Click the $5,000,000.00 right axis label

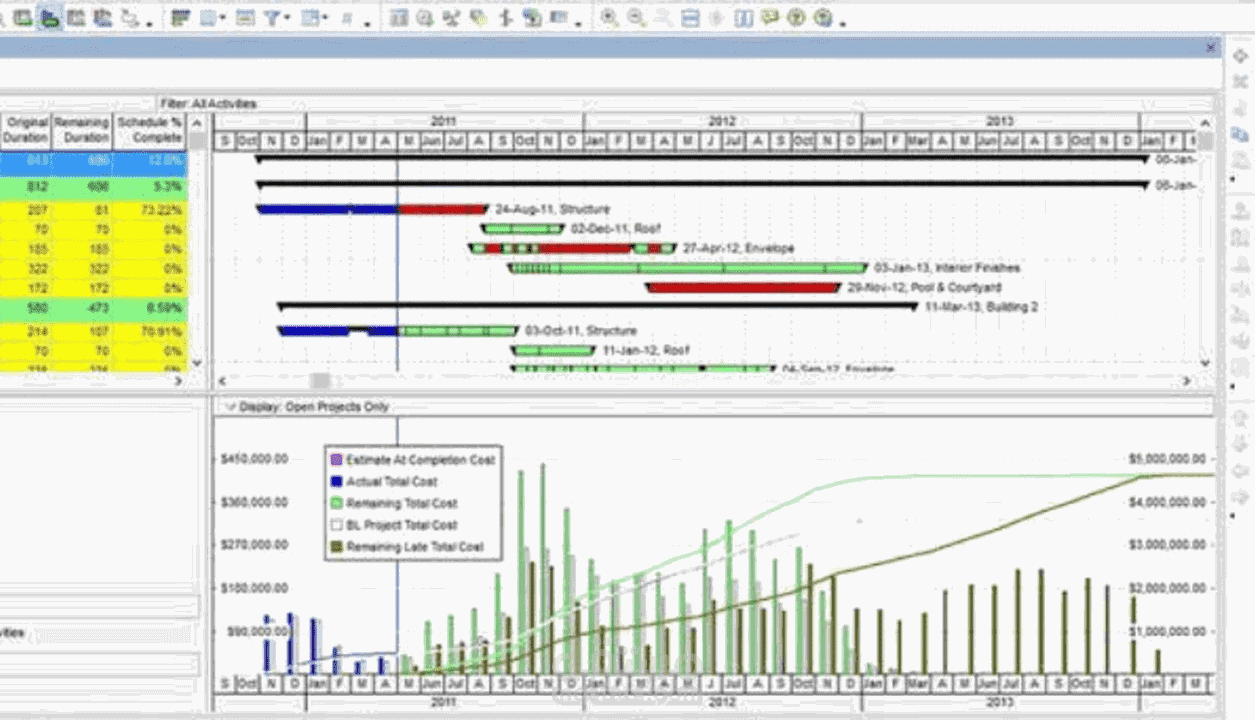pos(1167,459)
